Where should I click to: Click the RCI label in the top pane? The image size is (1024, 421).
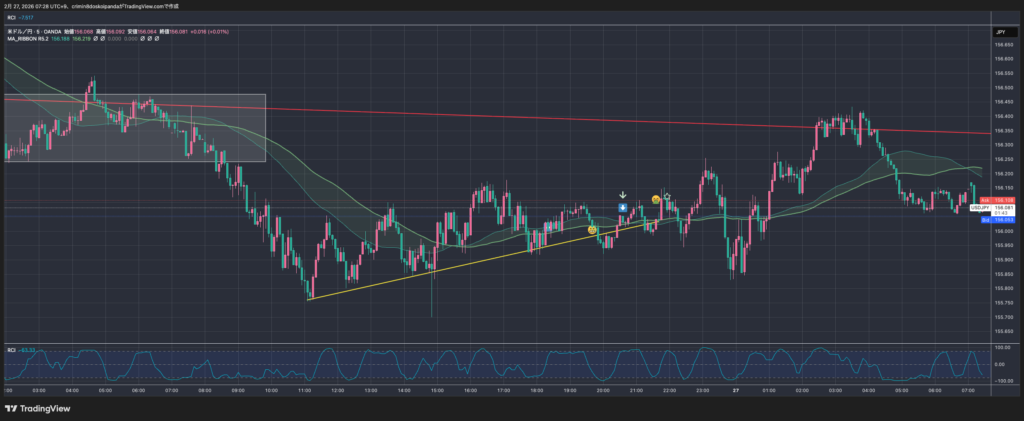(11, 17)
